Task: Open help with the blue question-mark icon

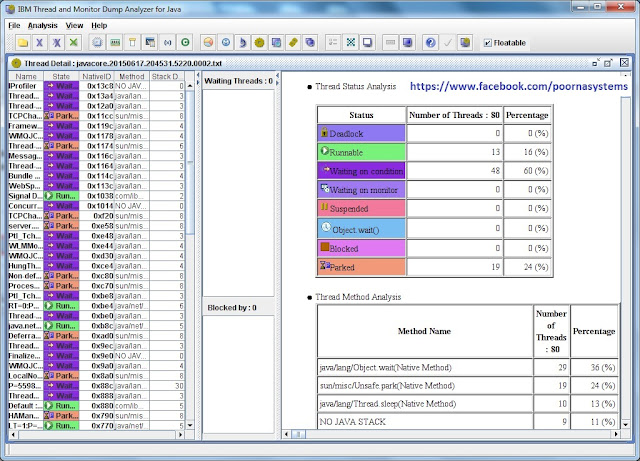Action: click(x=430, y=42)
